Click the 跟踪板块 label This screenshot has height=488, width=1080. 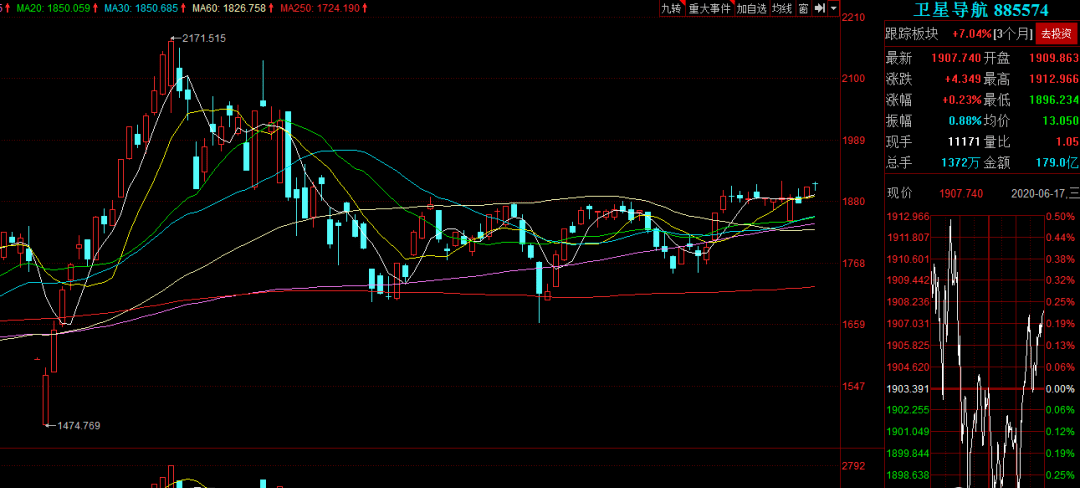[x=911, y=34]
